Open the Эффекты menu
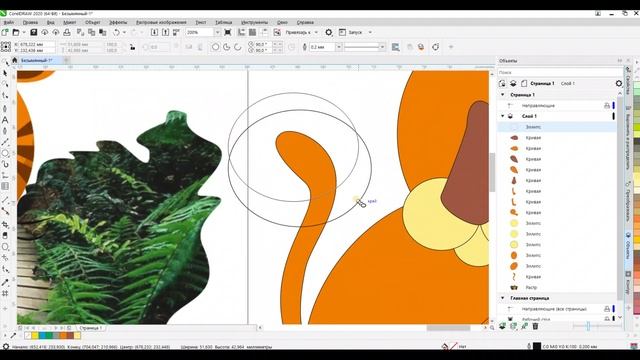The width and height of the screenshot is (640, 360). pos(118,22)
